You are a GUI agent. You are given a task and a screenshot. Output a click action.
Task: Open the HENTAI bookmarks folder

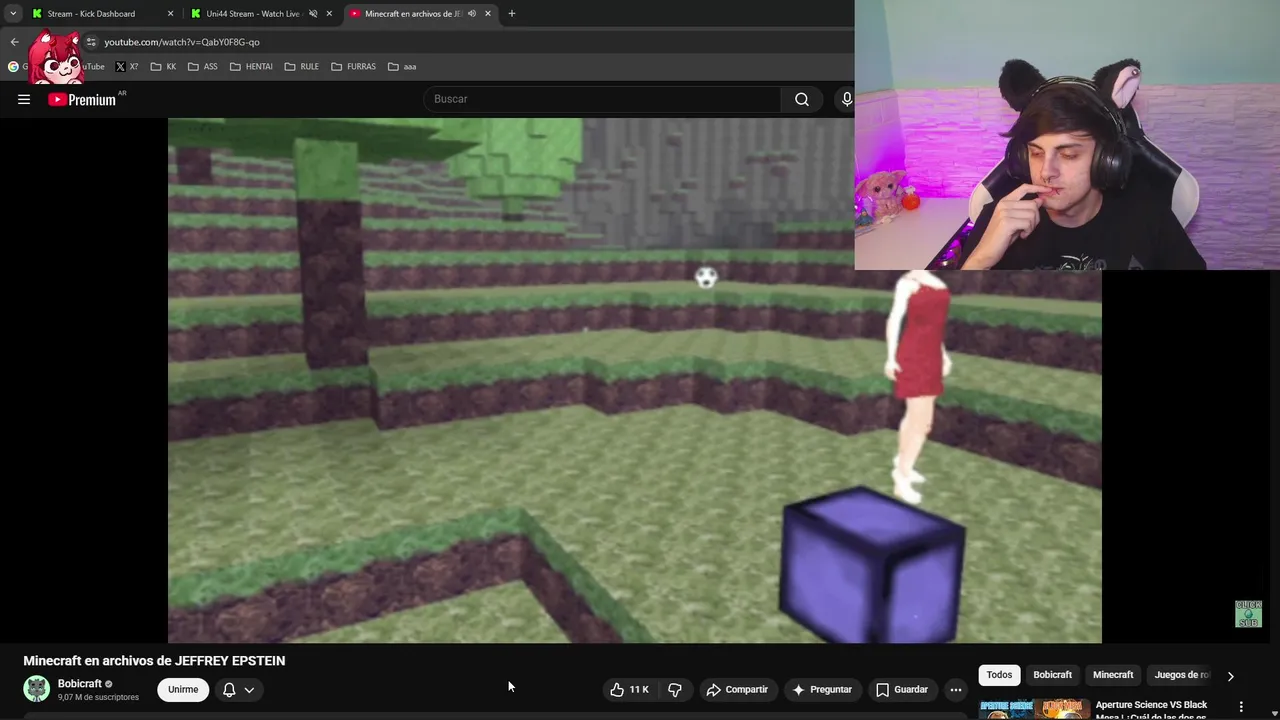click(x=251, y=67)
